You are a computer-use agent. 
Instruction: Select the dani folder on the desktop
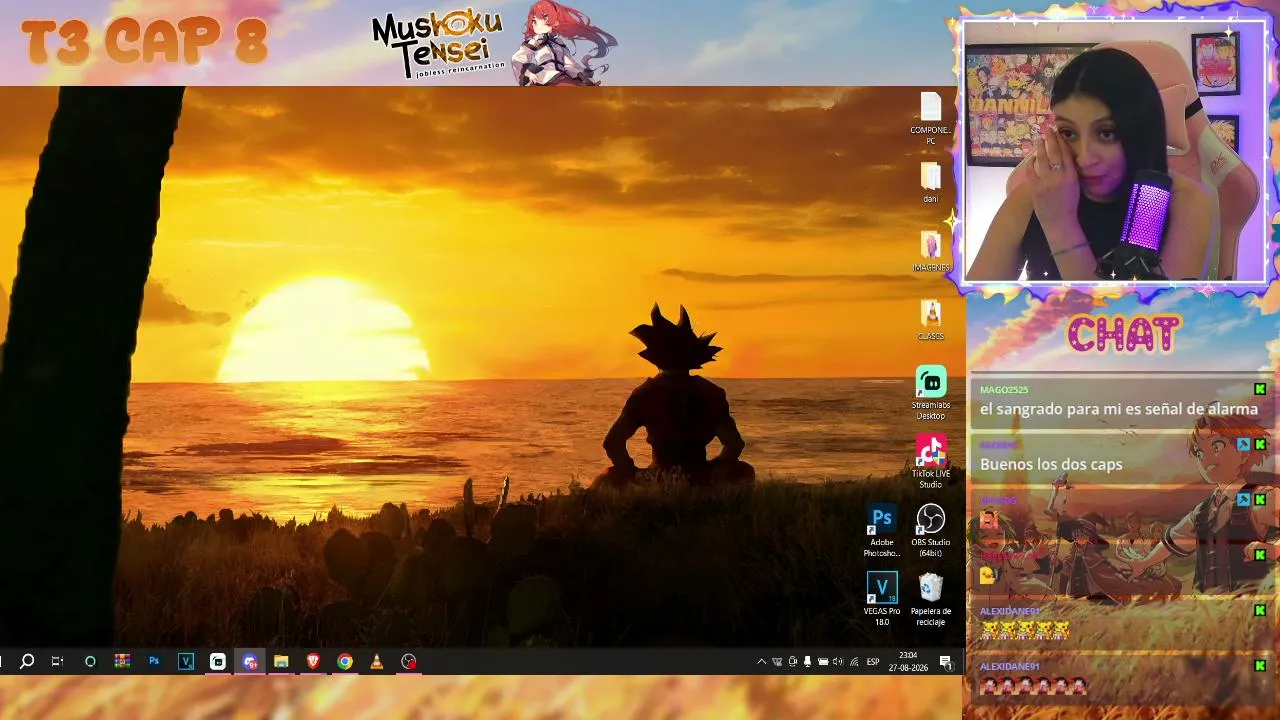coord(930,182)
